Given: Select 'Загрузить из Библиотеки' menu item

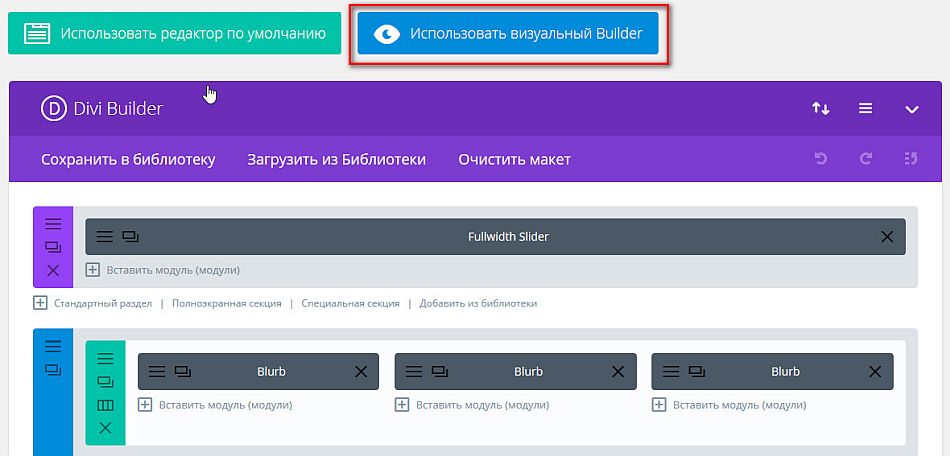Looking at the screenshot, I should click(x=336, y=160).
